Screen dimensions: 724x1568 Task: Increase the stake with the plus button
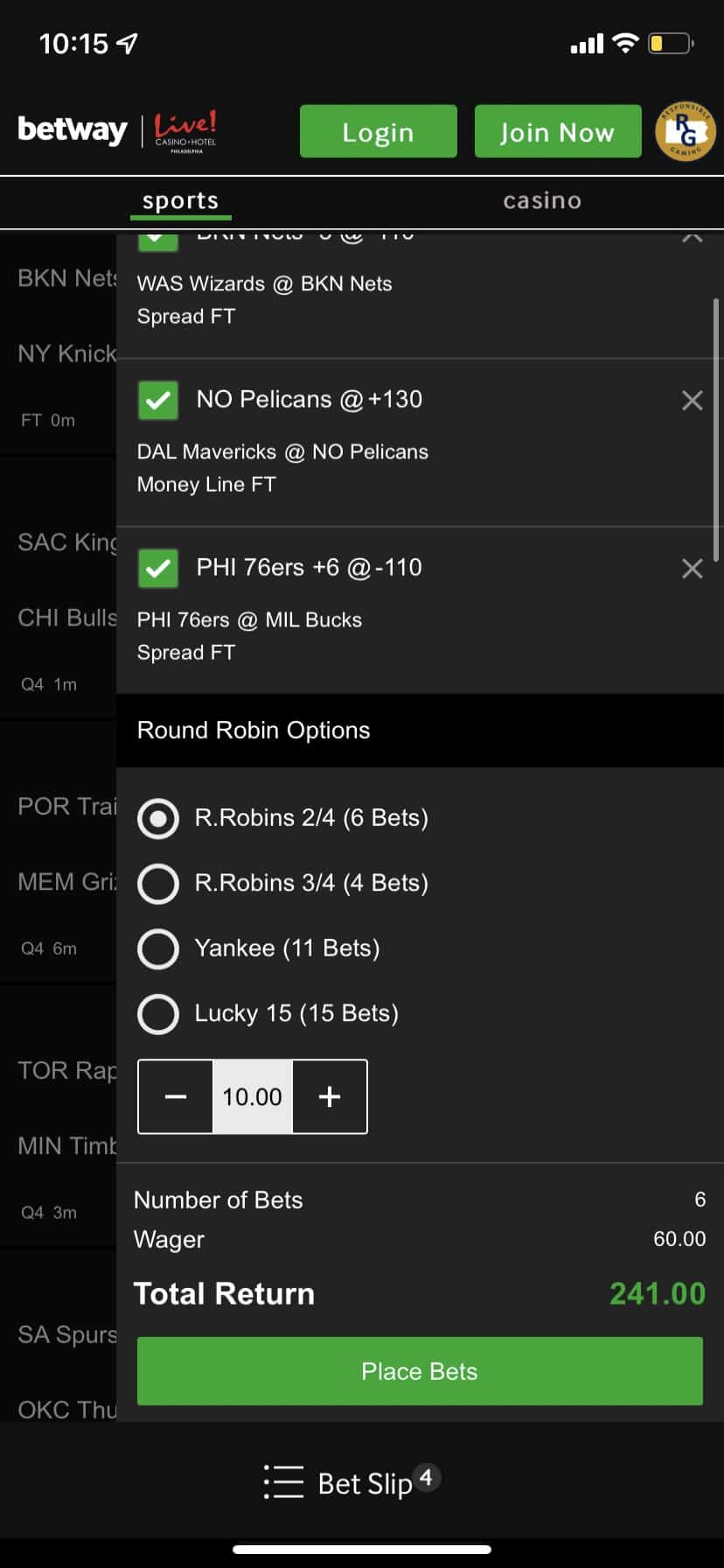pyautogui.click(x=330, y=1096)
